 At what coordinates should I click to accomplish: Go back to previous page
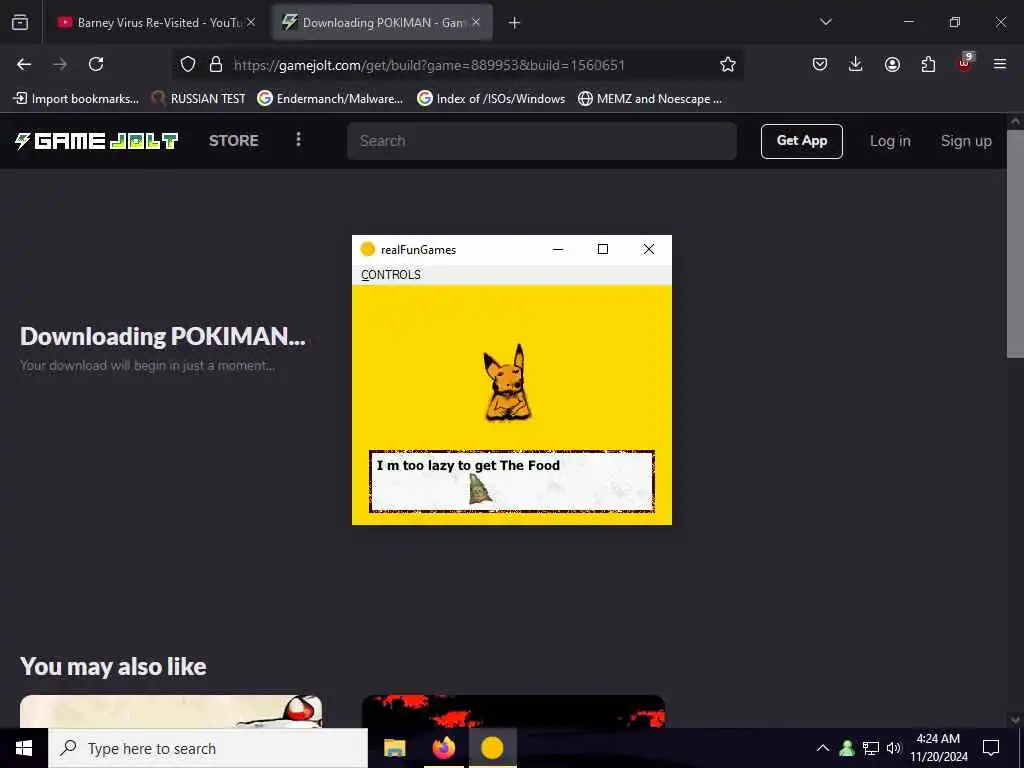pyautogui.click(x=24, y=64)
